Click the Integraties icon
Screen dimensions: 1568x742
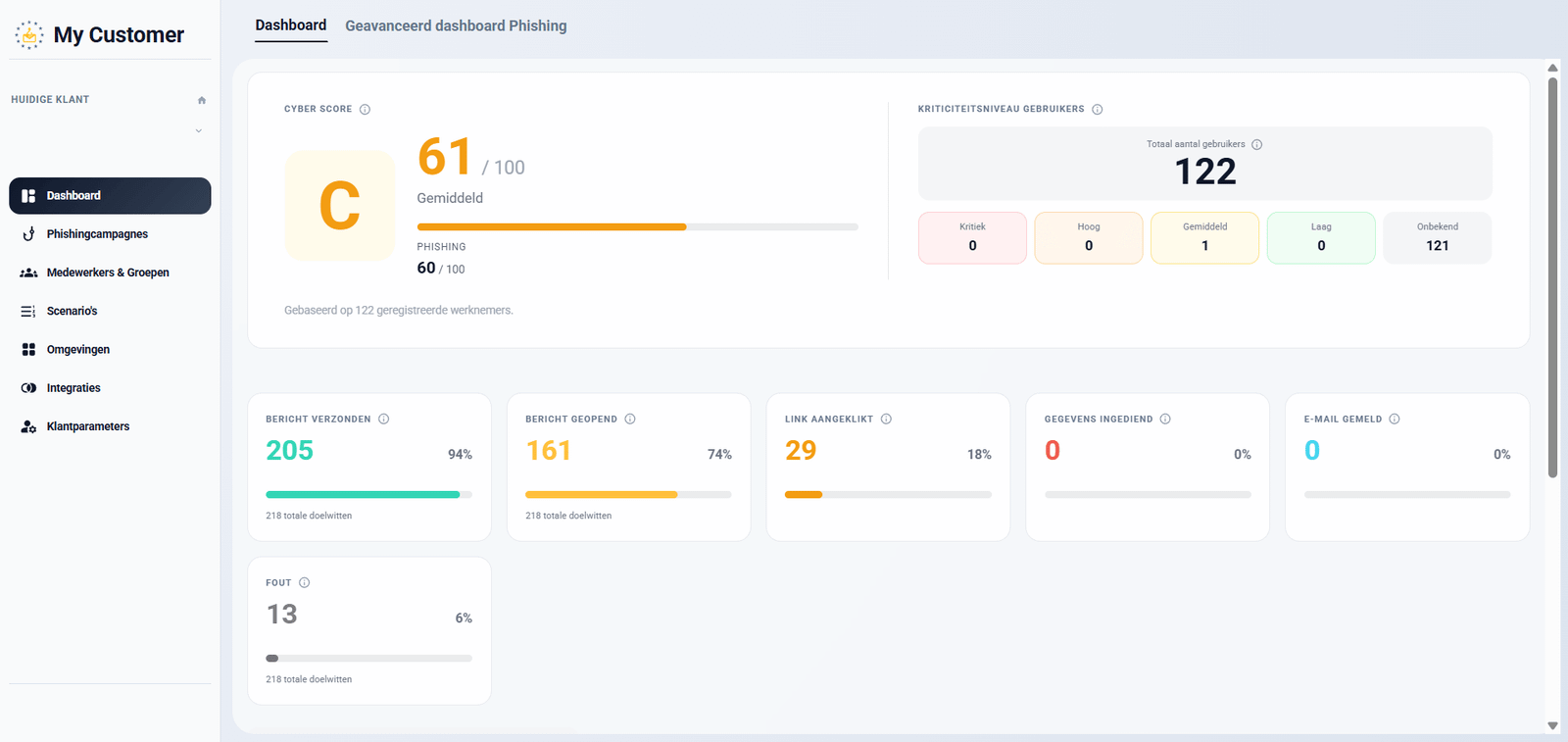tap(28, 388)
